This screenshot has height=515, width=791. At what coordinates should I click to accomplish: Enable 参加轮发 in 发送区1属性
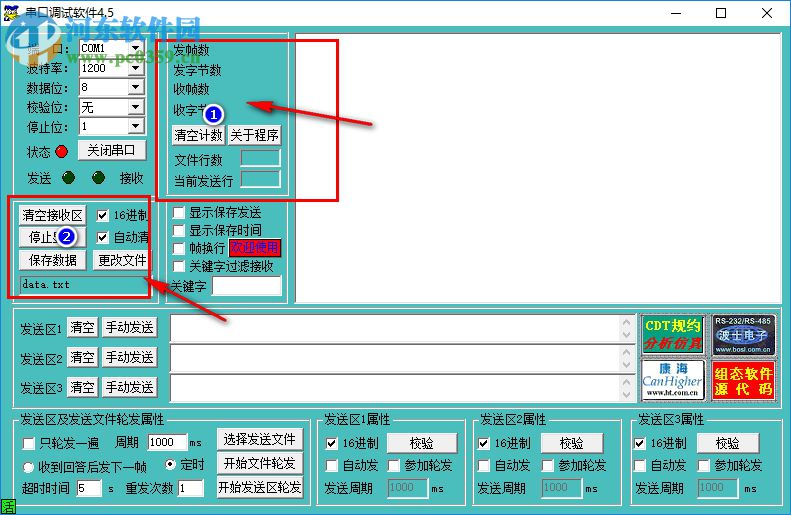[393, 465]
